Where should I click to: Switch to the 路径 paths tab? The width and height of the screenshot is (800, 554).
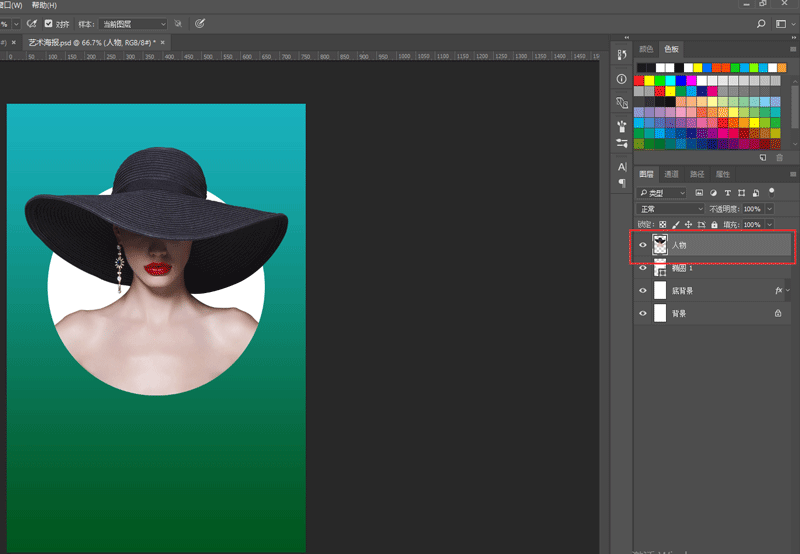697,174
